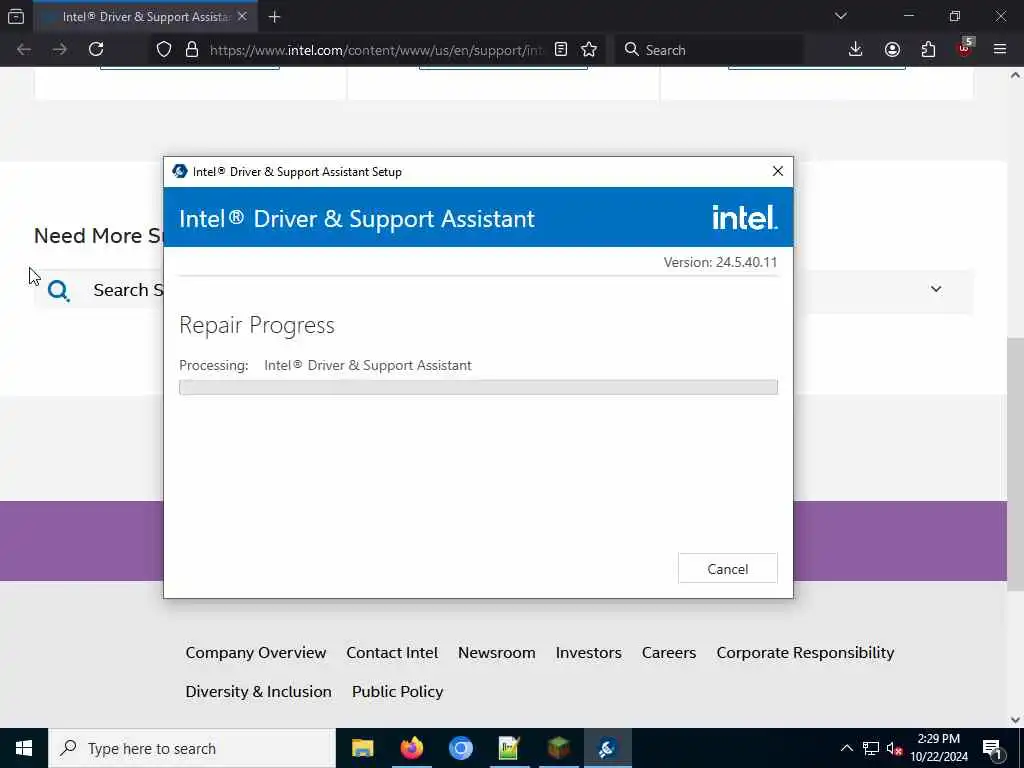The width and height of the screenshot is (1024, 768).
Task: Show site security padlock info
Action: click(x=191, y=50)
